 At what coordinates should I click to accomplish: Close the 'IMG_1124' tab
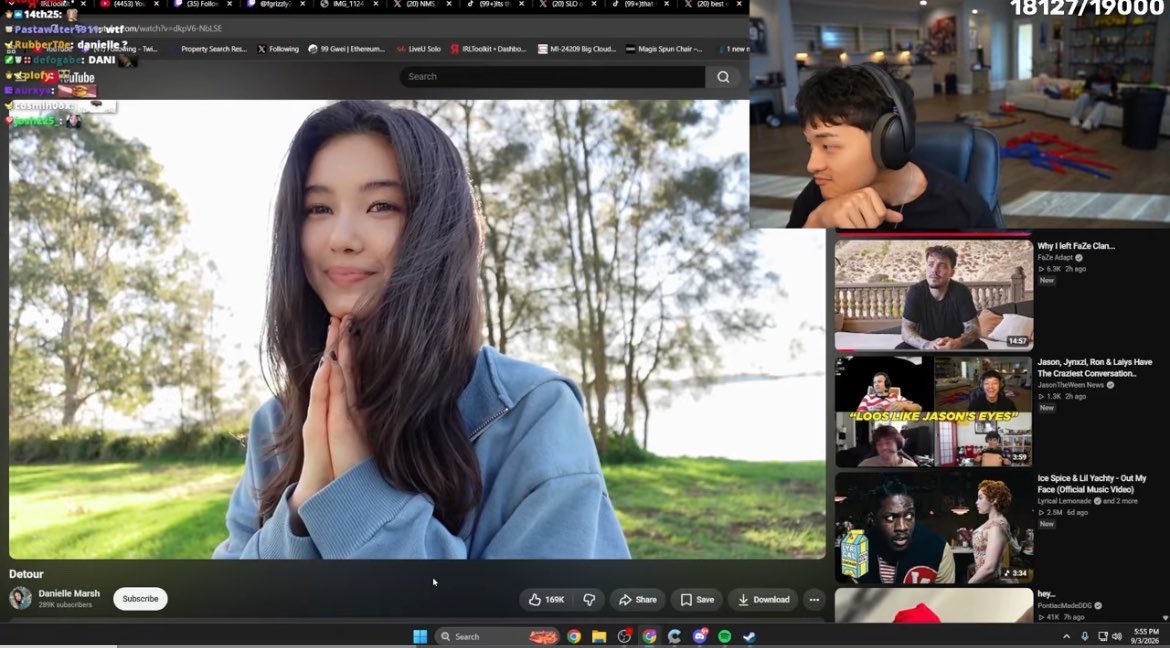[377, 4]
